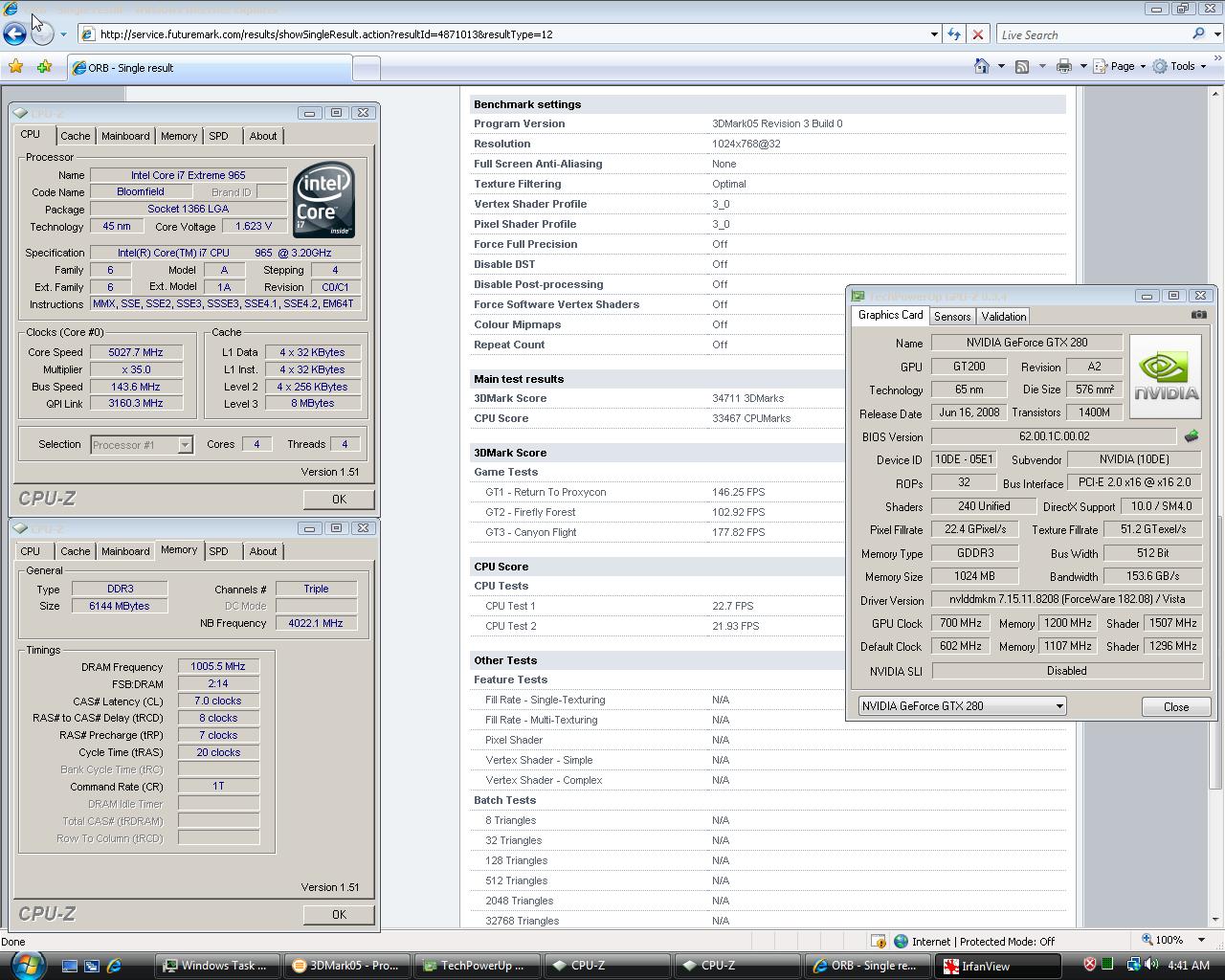Click the green tray icon beside the security alert
1225x980 pixels.
(x=1108, y=965)
